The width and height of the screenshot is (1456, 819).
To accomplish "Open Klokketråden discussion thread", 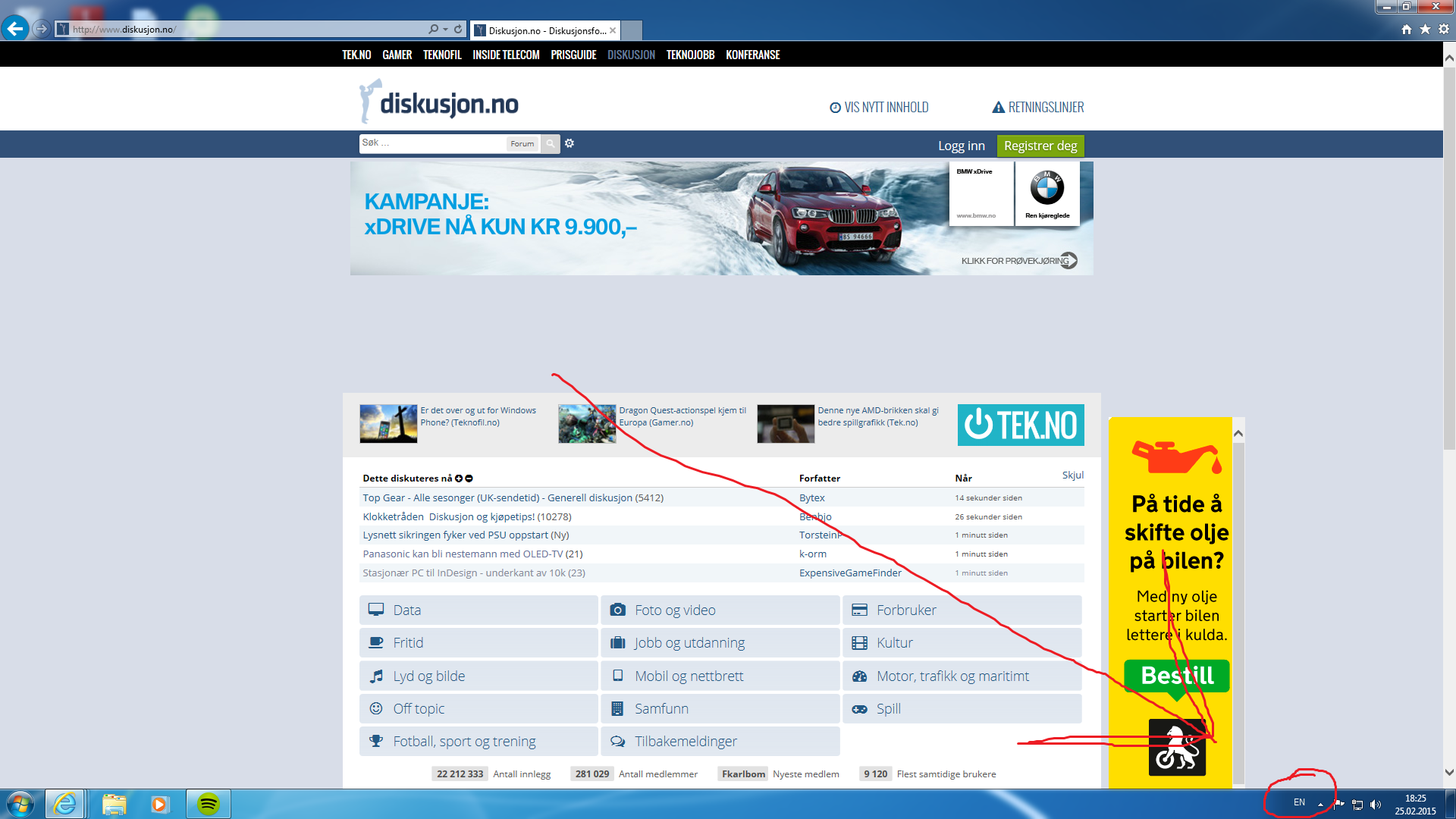I will tap(467, 516).
